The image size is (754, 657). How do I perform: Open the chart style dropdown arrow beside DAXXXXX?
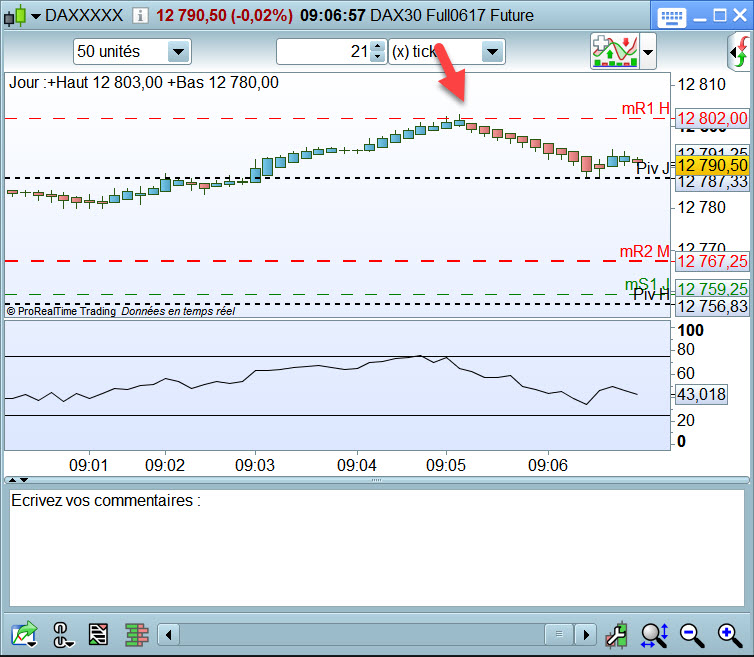36,16
